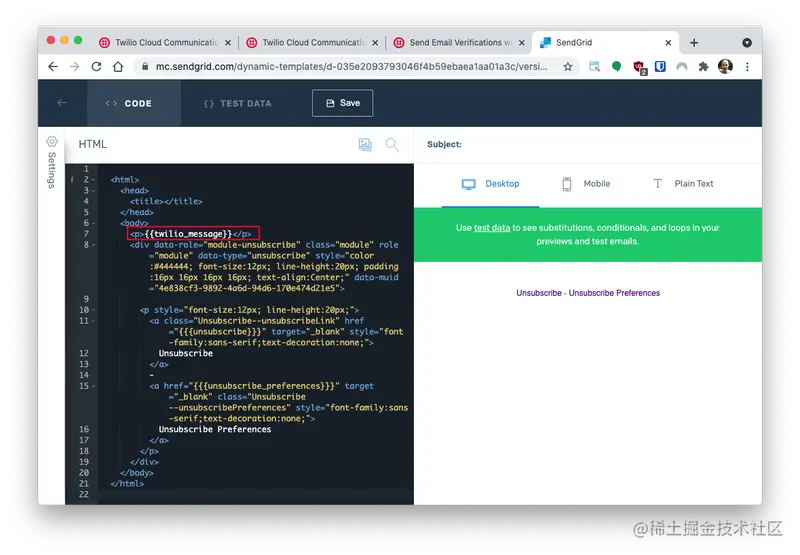
Task: Click the Unsubscribe Preferences link in preview
Action: pos(614,293)
